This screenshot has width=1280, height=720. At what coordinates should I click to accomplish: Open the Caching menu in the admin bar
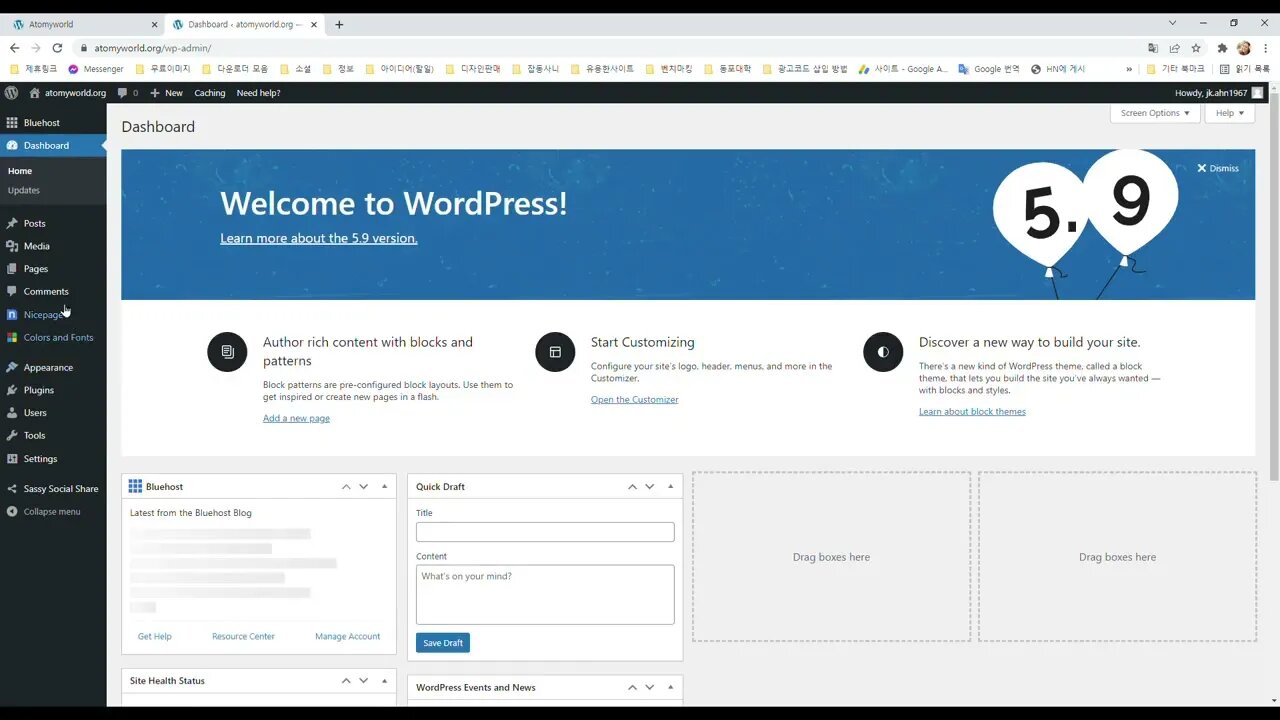210,93
